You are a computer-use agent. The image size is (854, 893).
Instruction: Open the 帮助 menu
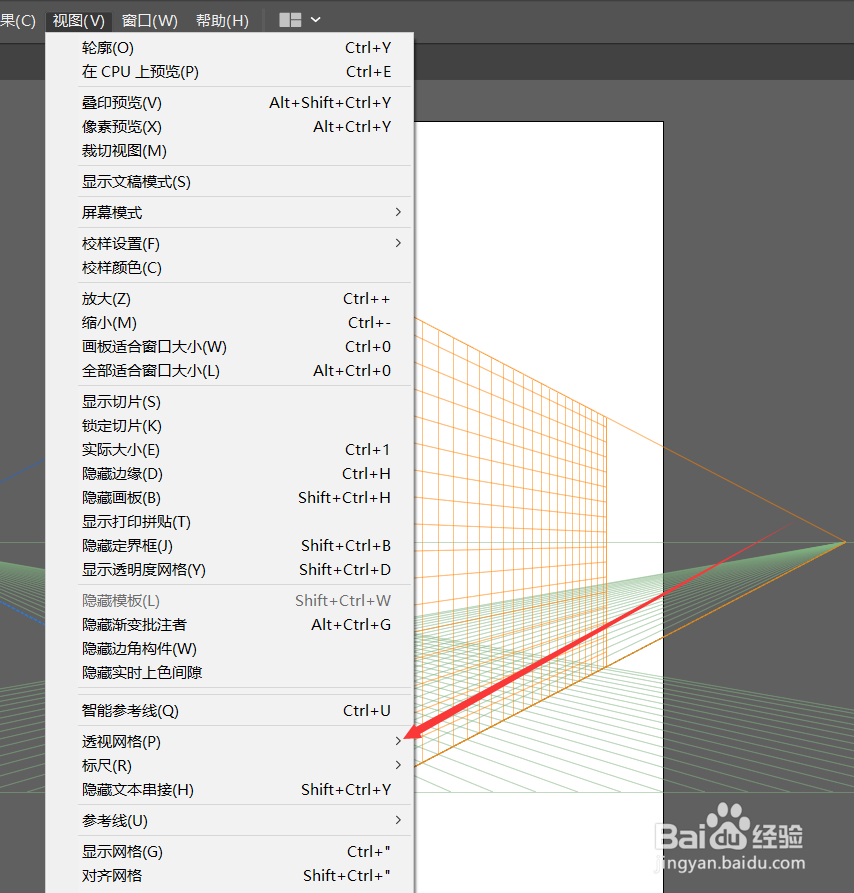pyautogui.click(x=222, y=19)
